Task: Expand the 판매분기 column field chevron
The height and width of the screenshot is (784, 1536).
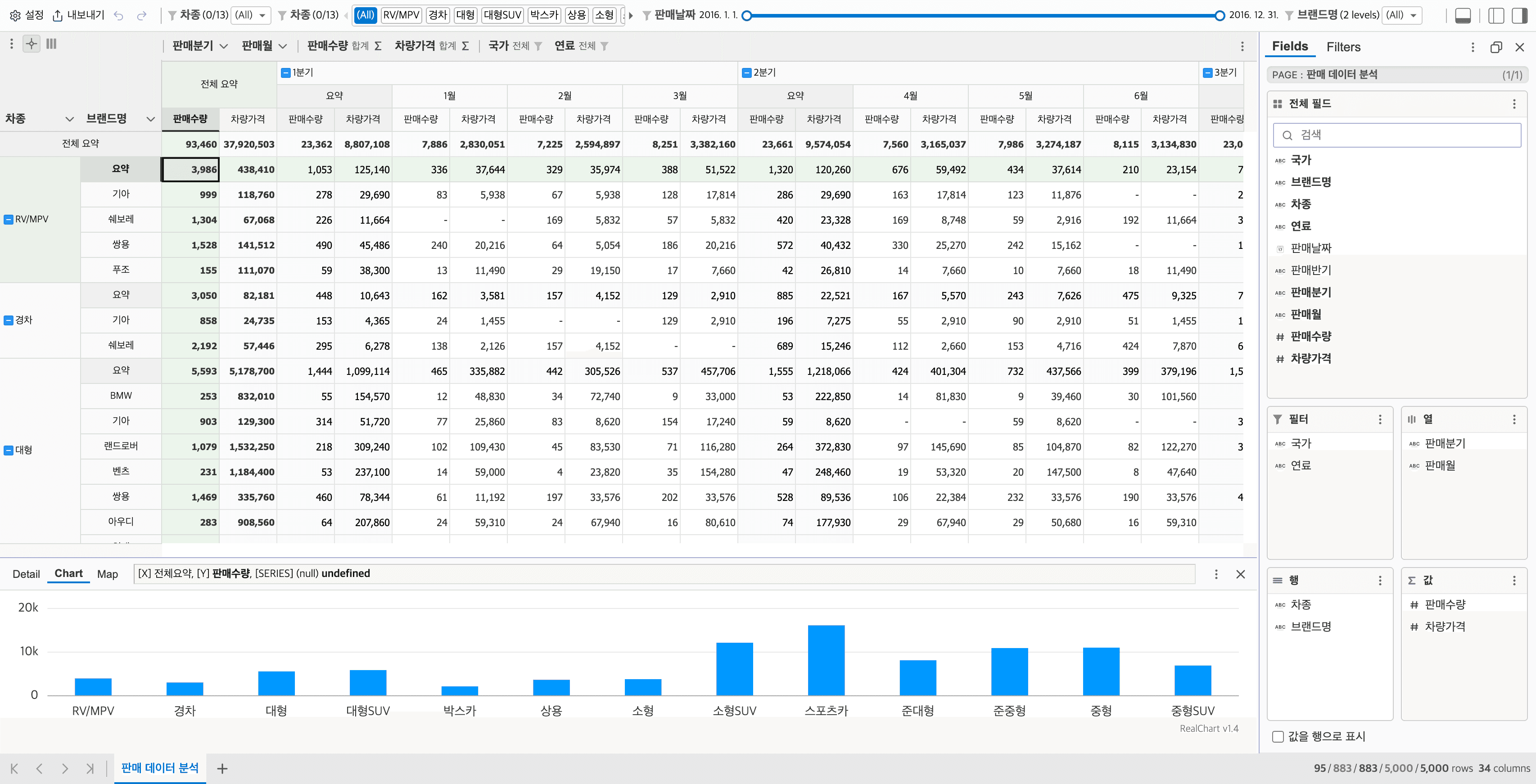Action: (224, 46)
